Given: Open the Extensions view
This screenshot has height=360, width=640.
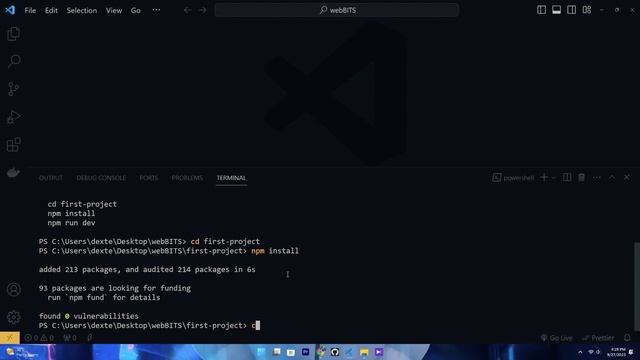Looking at the screenshot, I should click(13, 144).
